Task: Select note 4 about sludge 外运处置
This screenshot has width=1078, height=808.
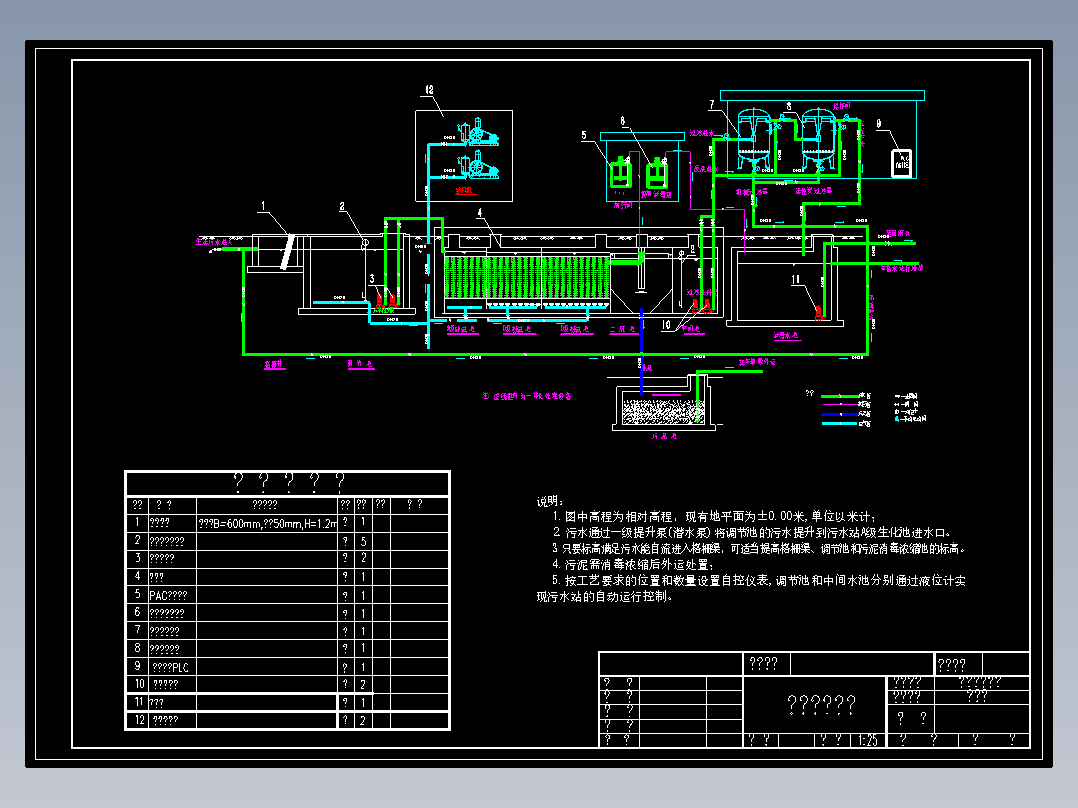Action: tap(632, 565)
